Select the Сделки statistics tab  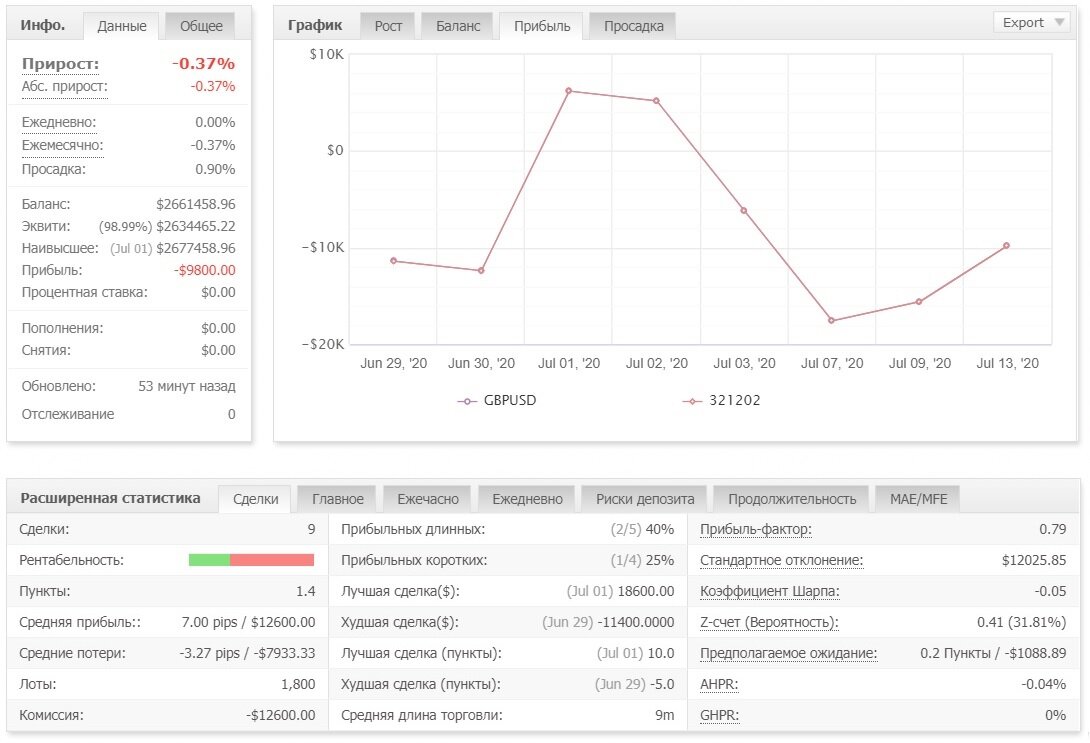coord(255,499)
